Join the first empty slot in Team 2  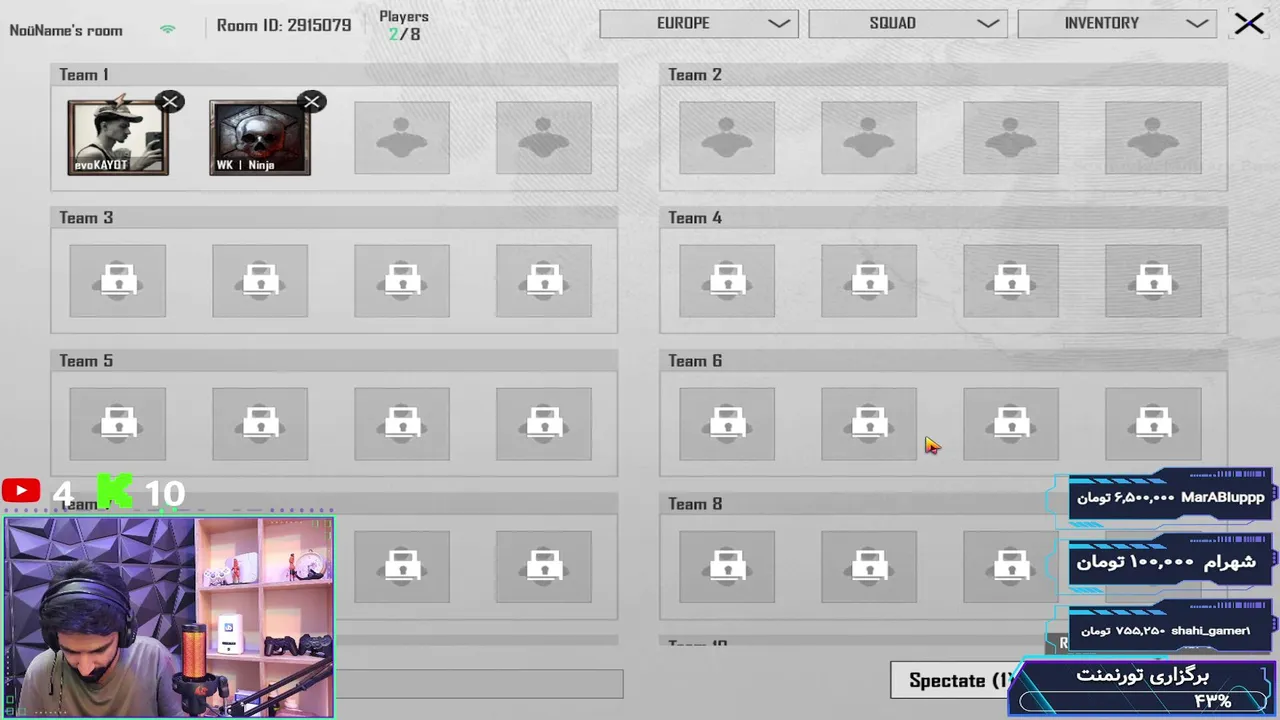(x=727, y=138)
